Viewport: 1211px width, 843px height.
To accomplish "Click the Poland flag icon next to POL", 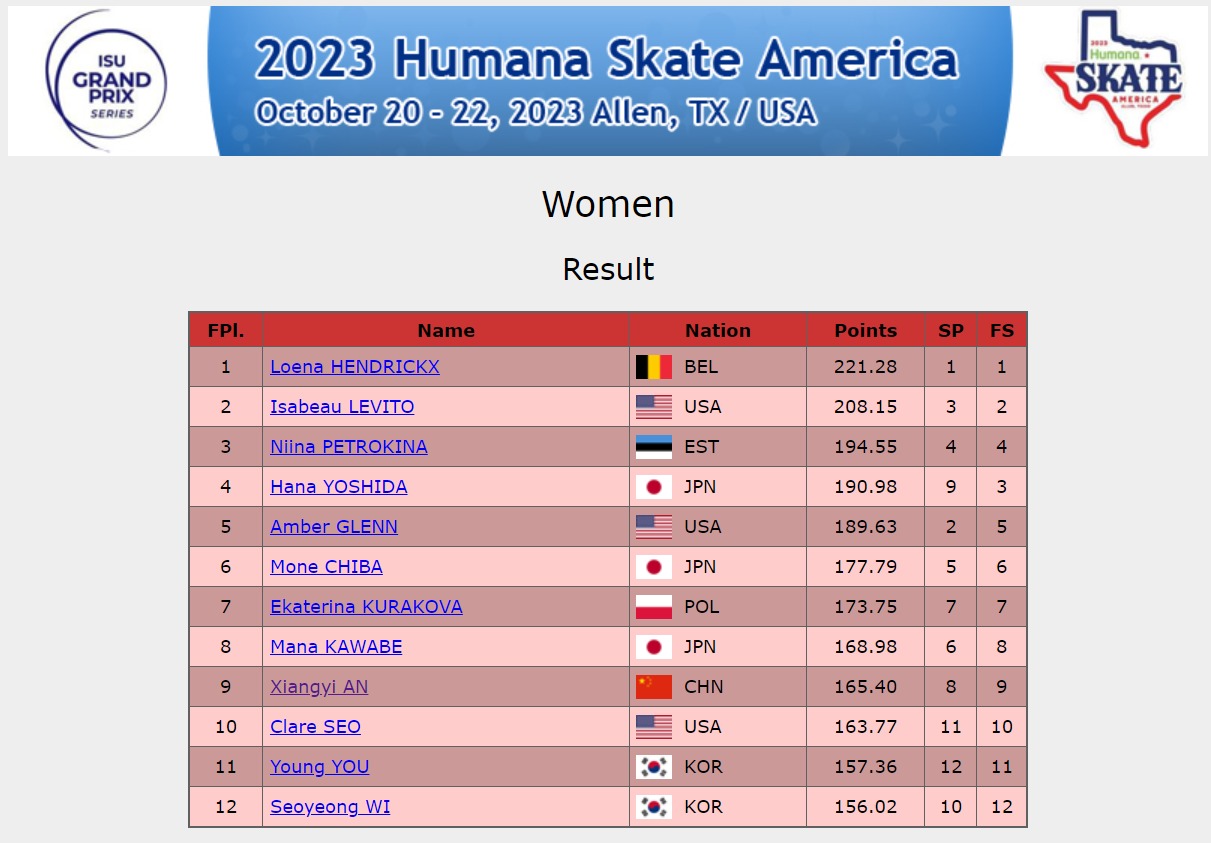I will tap(654, 607).
